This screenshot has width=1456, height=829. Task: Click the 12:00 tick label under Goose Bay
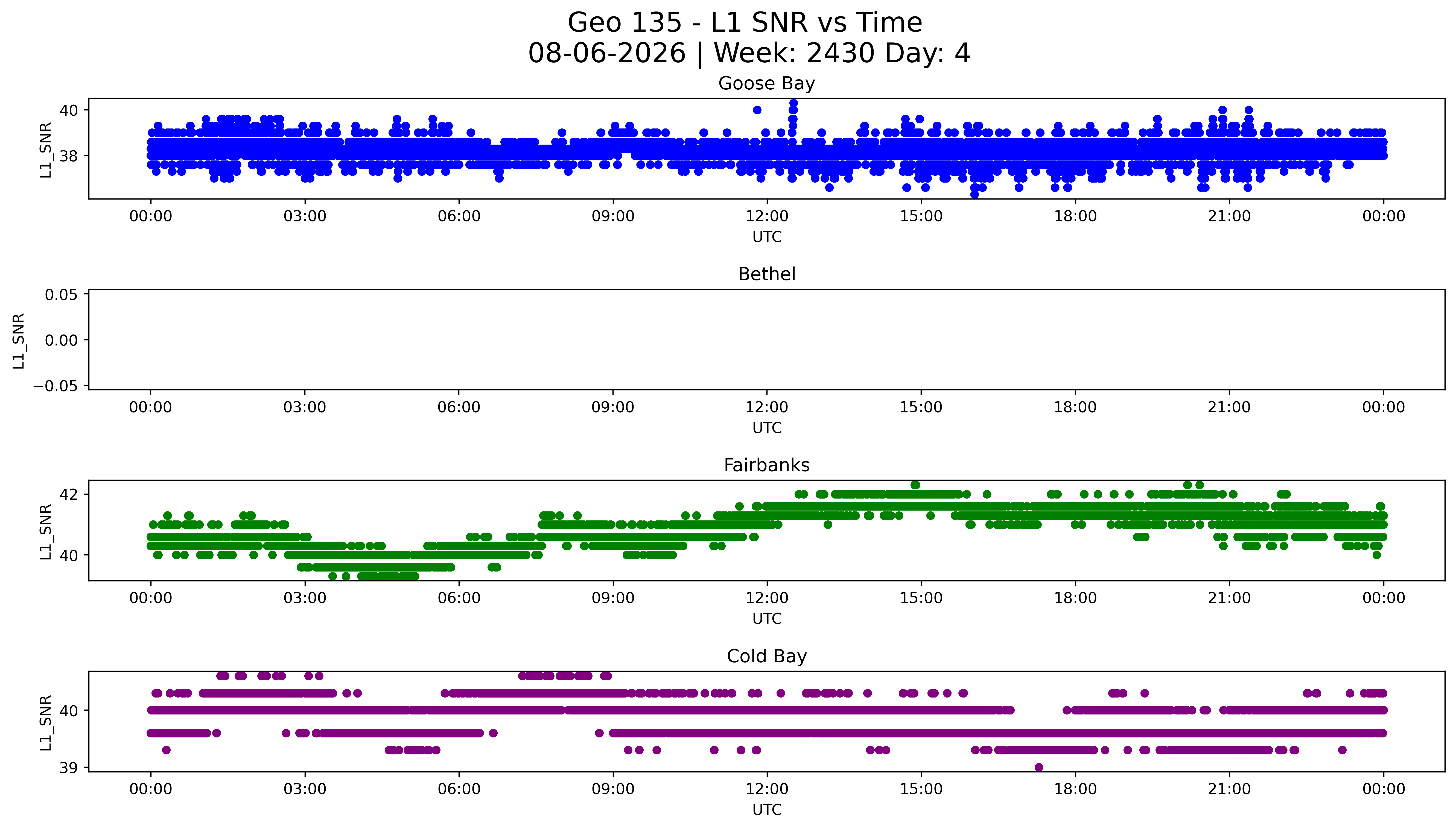[766, 216]
